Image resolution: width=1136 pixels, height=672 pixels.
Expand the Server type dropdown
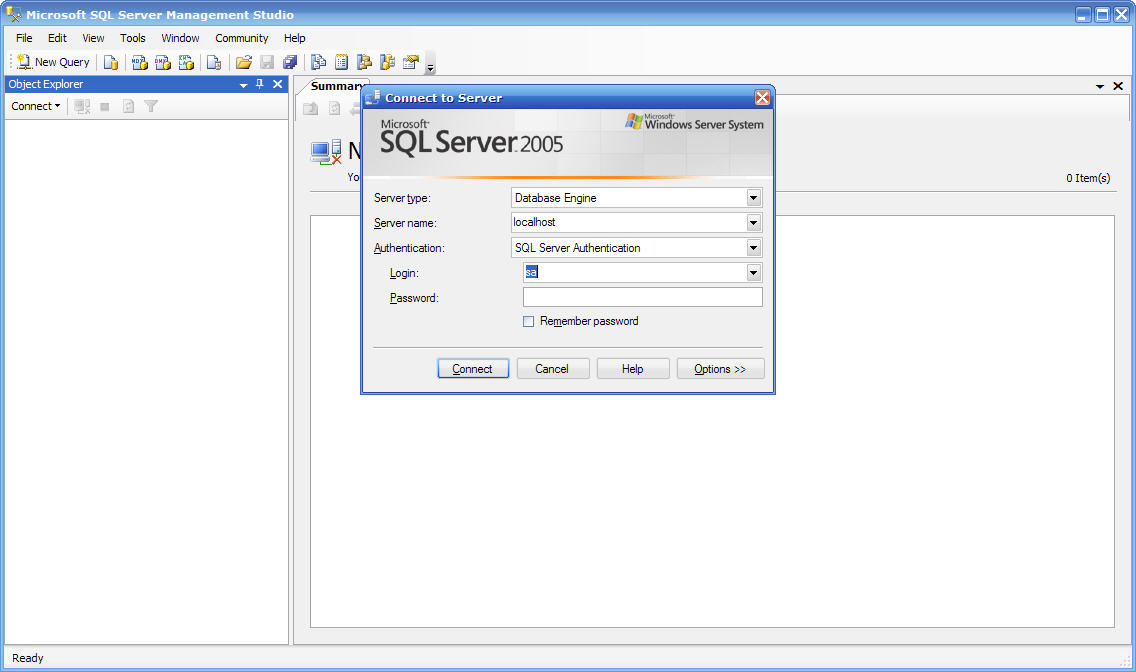click(753, 198)
